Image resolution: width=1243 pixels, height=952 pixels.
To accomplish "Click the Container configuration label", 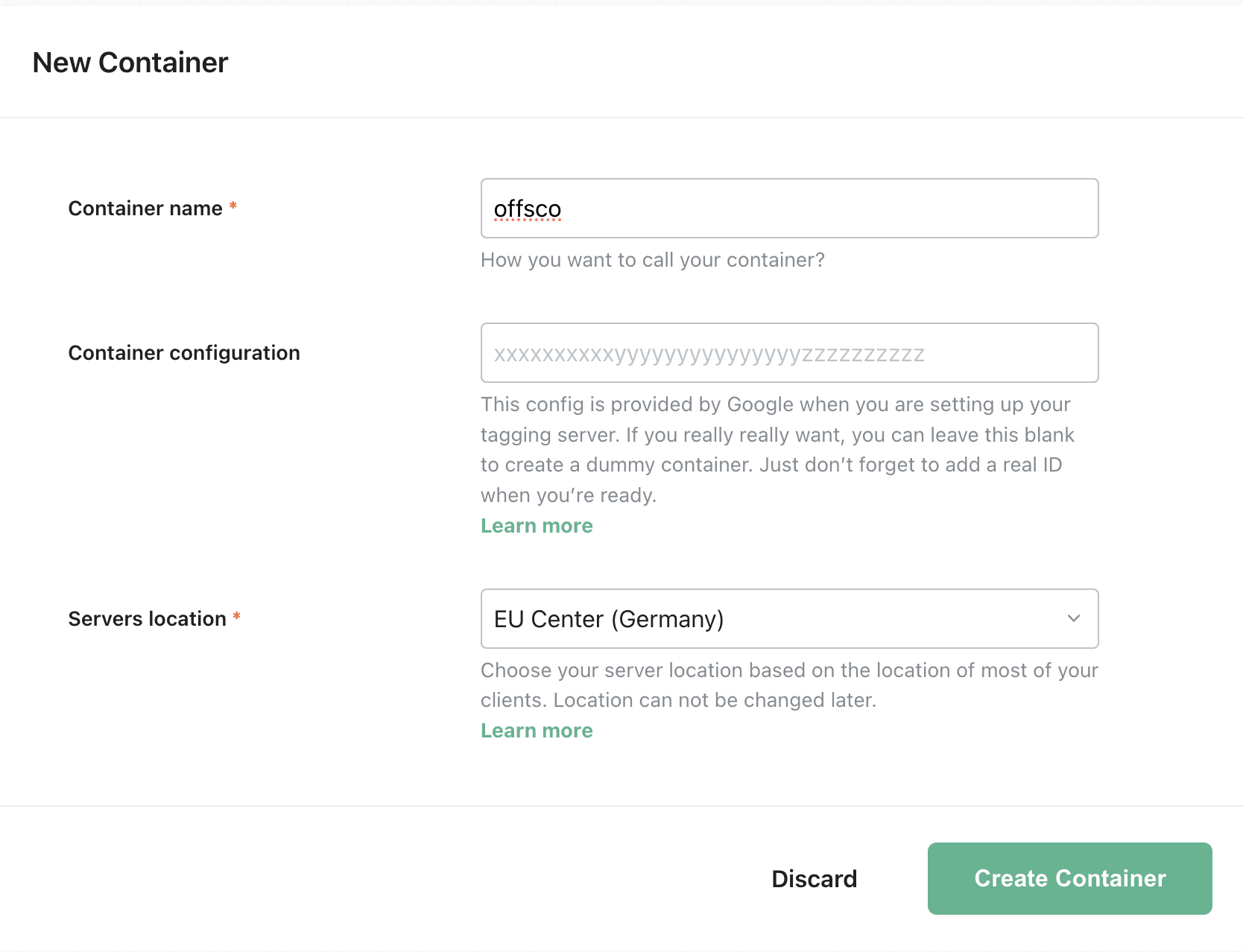I will click(184, 352).
